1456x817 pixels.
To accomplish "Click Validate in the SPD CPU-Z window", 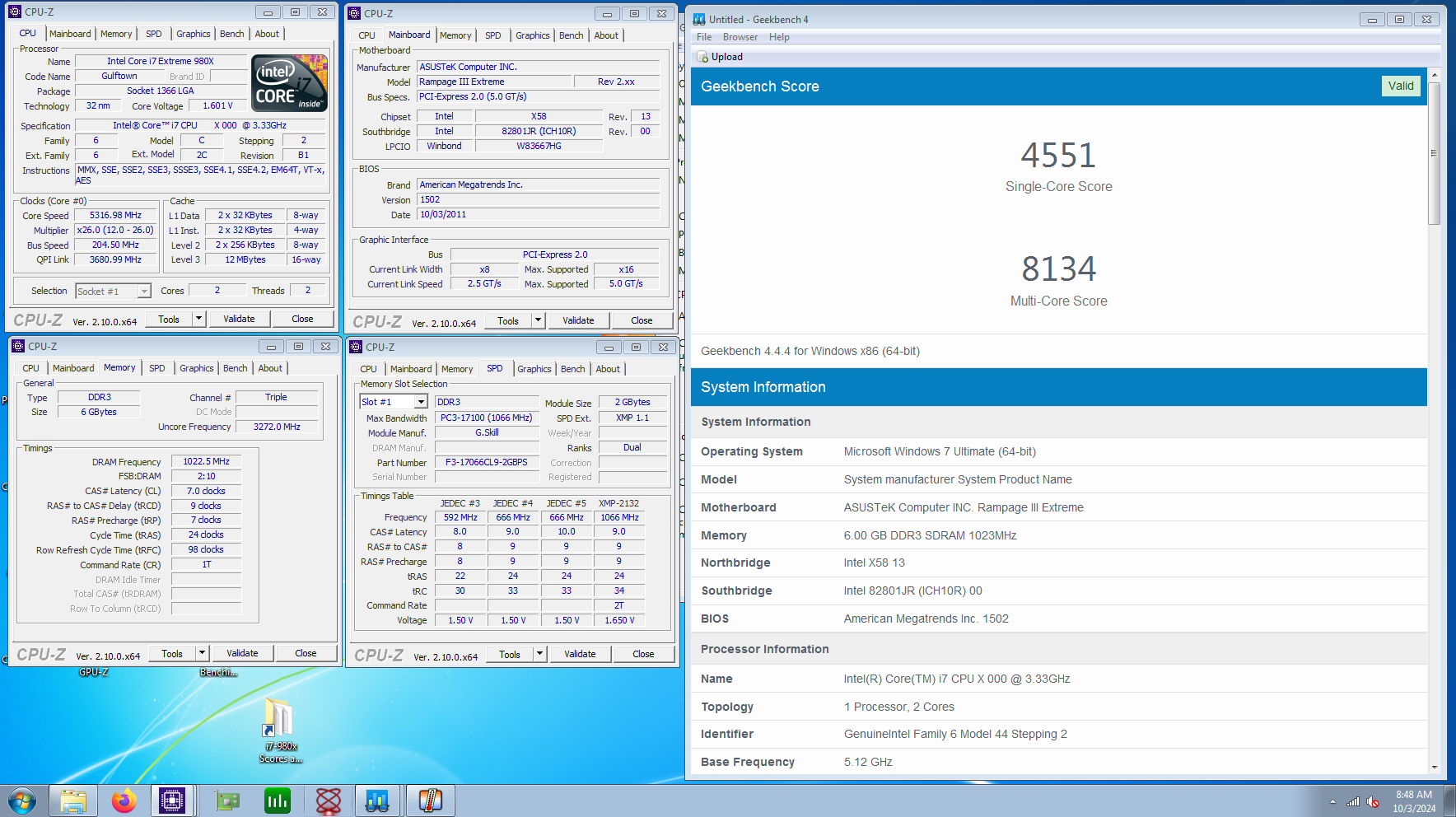I will (580, 654).
